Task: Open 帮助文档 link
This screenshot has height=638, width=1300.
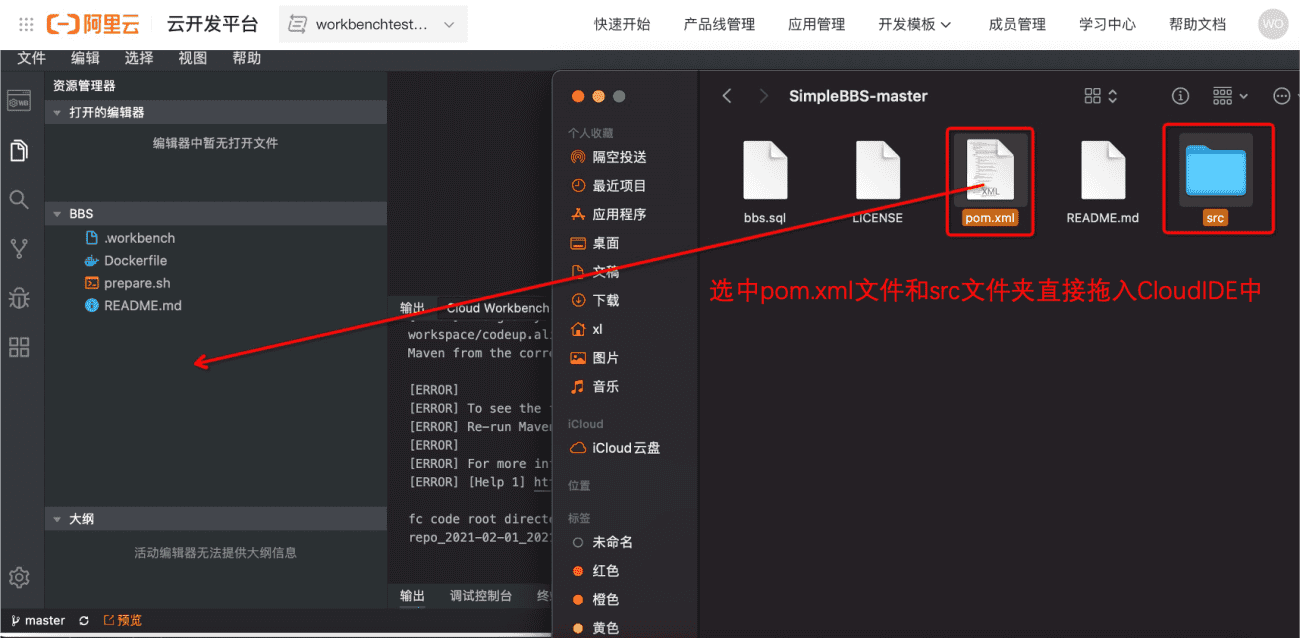Action: click(1197, 24)
